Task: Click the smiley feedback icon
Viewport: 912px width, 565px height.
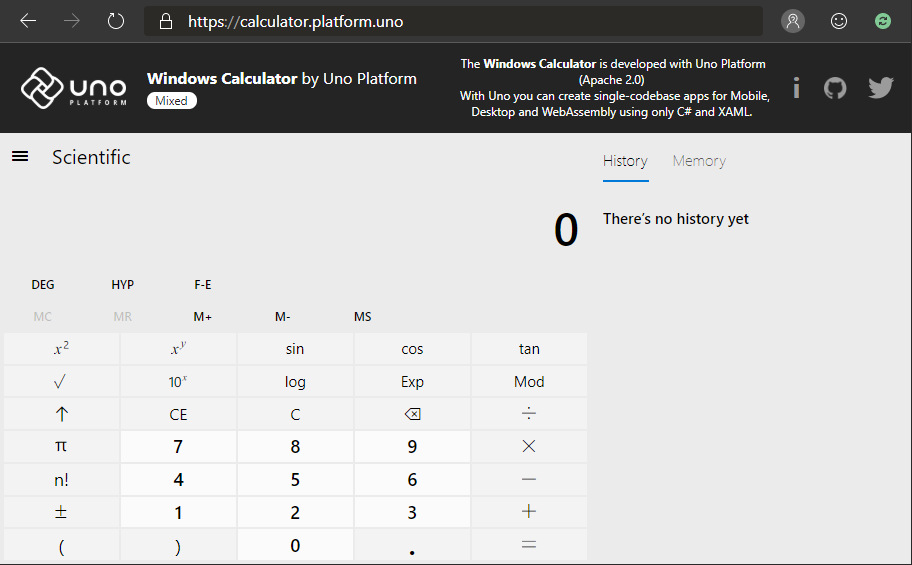Action: pos(839,22)
